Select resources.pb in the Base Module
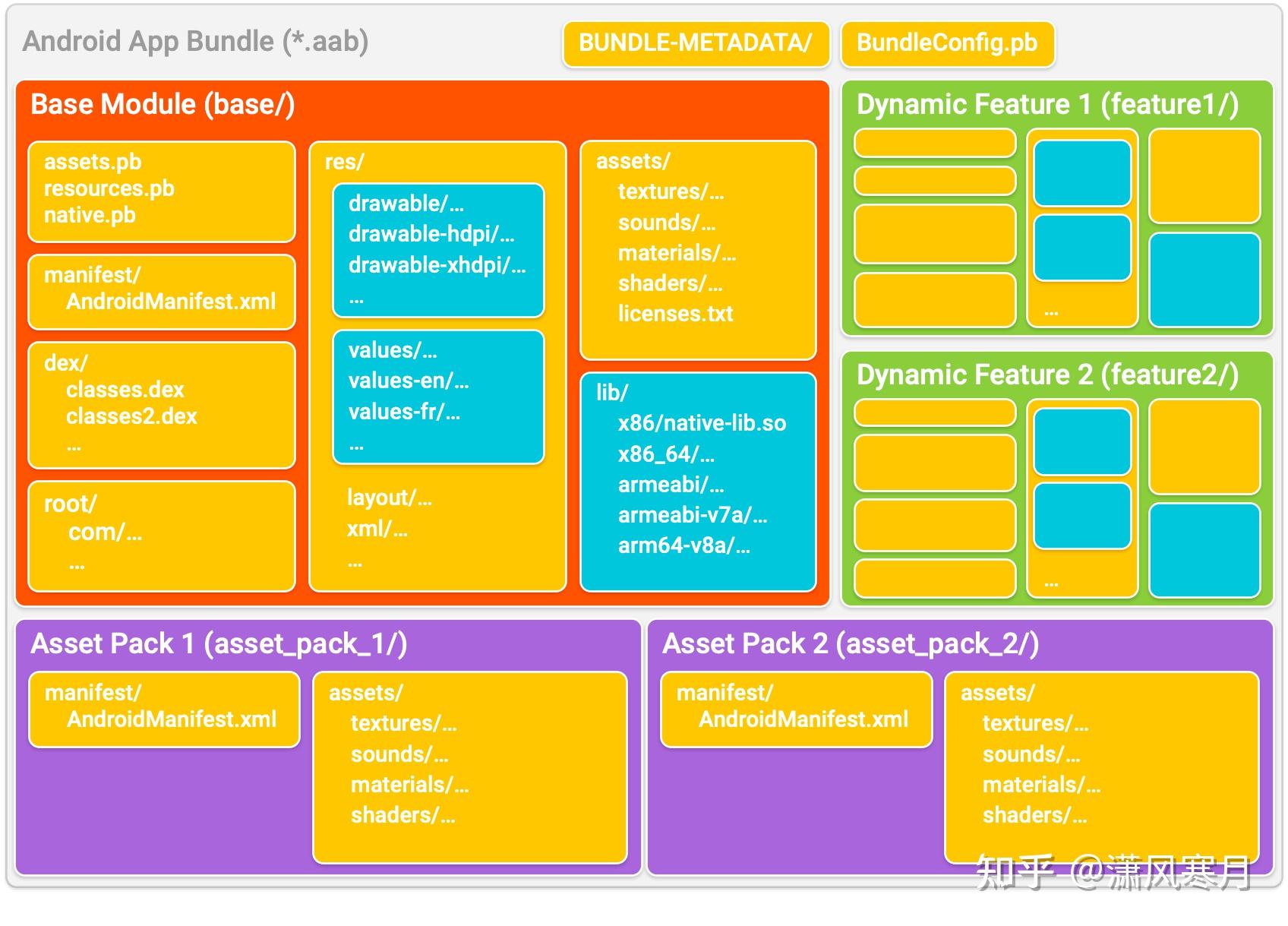Viewport: 1288px width, 926px height. click(x=109, y=188)
